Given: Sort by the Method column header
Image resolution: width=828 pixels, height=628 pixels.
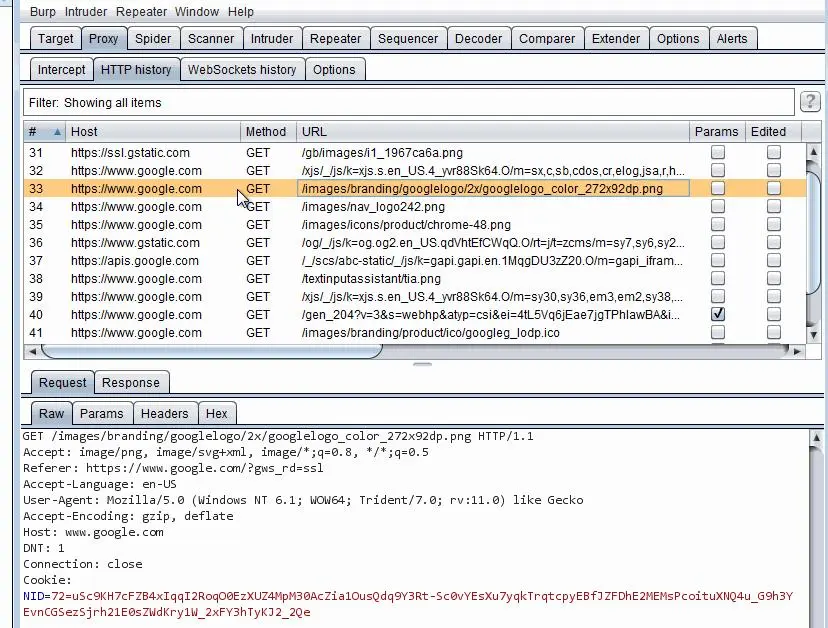Looking at the screenshot, I should pos(266,132).
